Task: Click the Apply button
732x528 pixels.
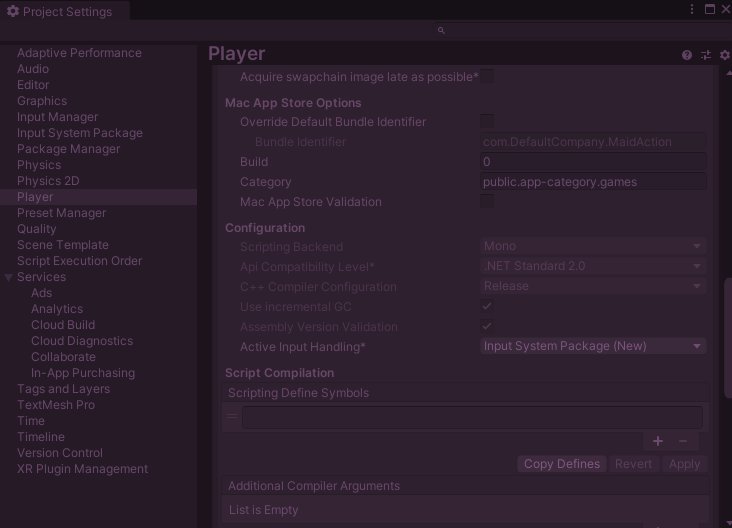Action: click(684, 464)
